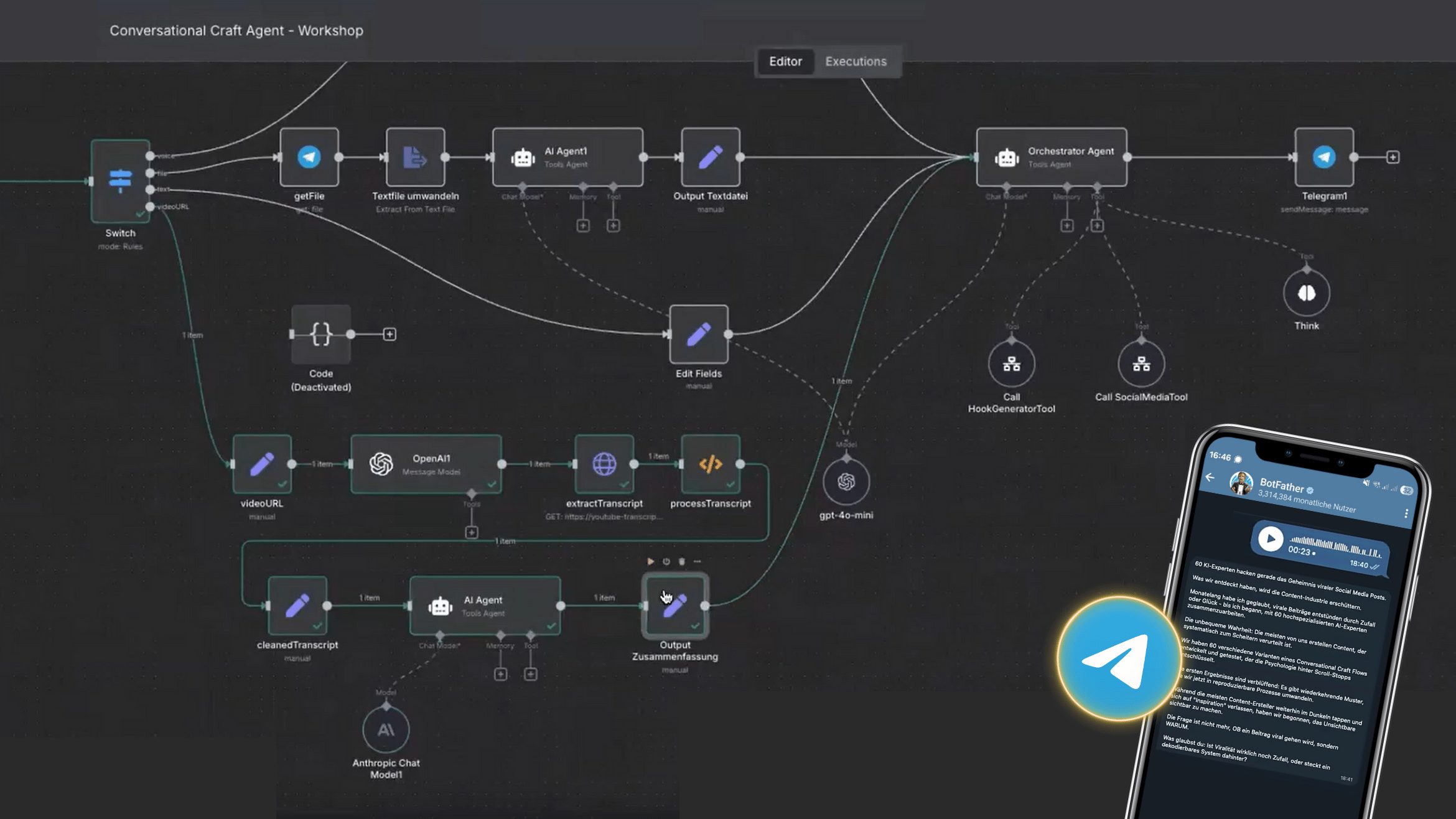1456x819 pixels.
Task: Switch to the Executions tab
Action: point(856,61)
